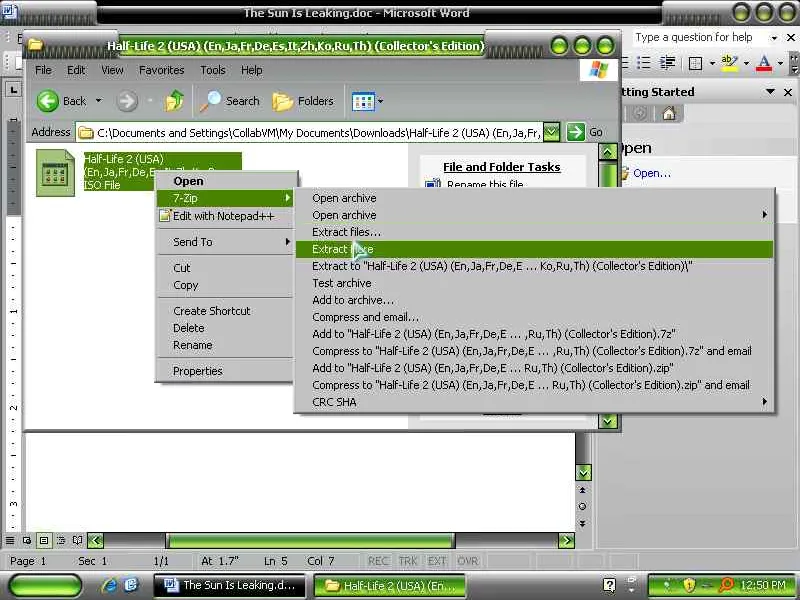The image size is (800, 600).
Task: Open the font color dropdown arrow
Action: pos(780,63)
